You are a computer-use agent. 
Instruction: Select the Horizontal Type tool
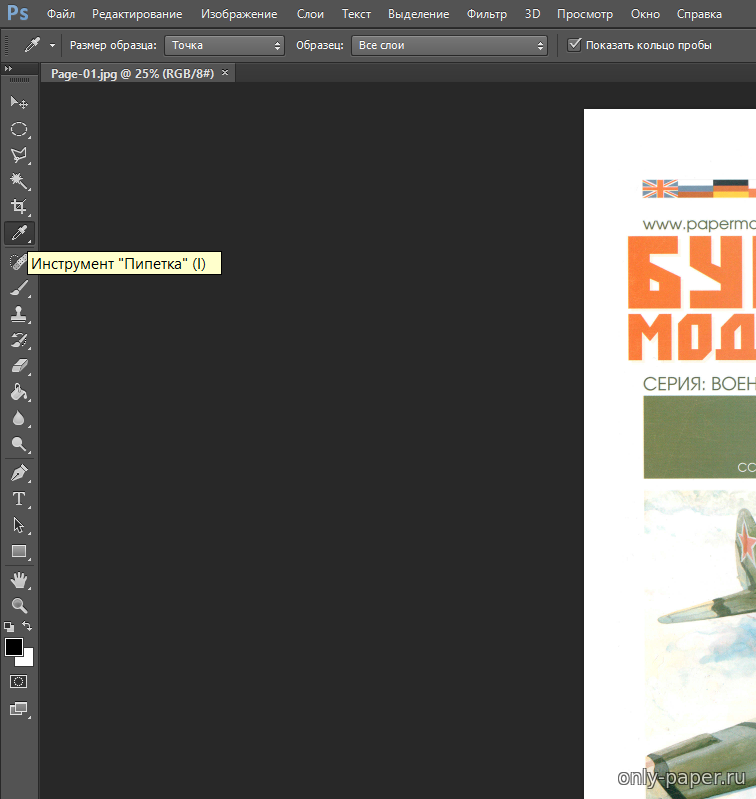click(18, 499)
